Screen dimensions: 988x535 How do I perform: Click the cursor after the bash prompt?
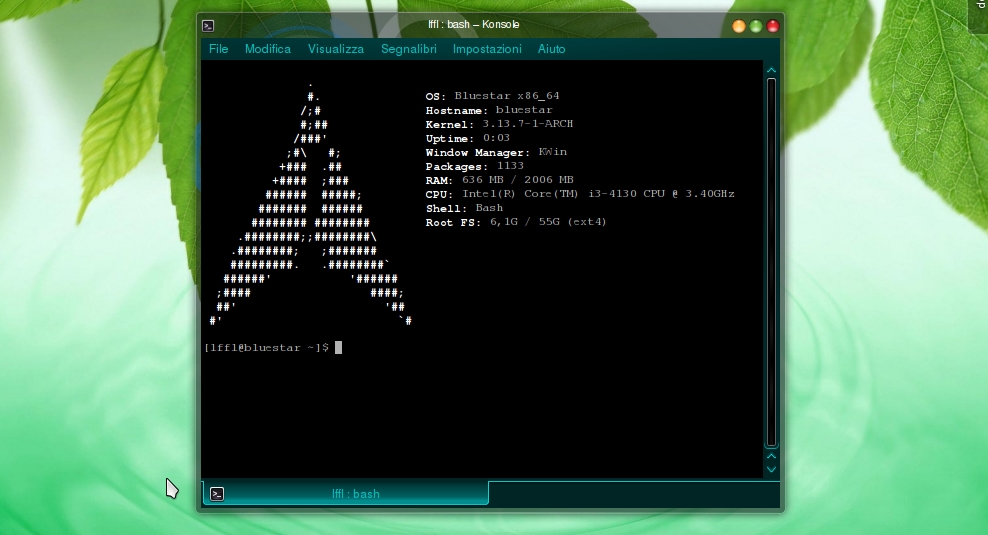339,347
